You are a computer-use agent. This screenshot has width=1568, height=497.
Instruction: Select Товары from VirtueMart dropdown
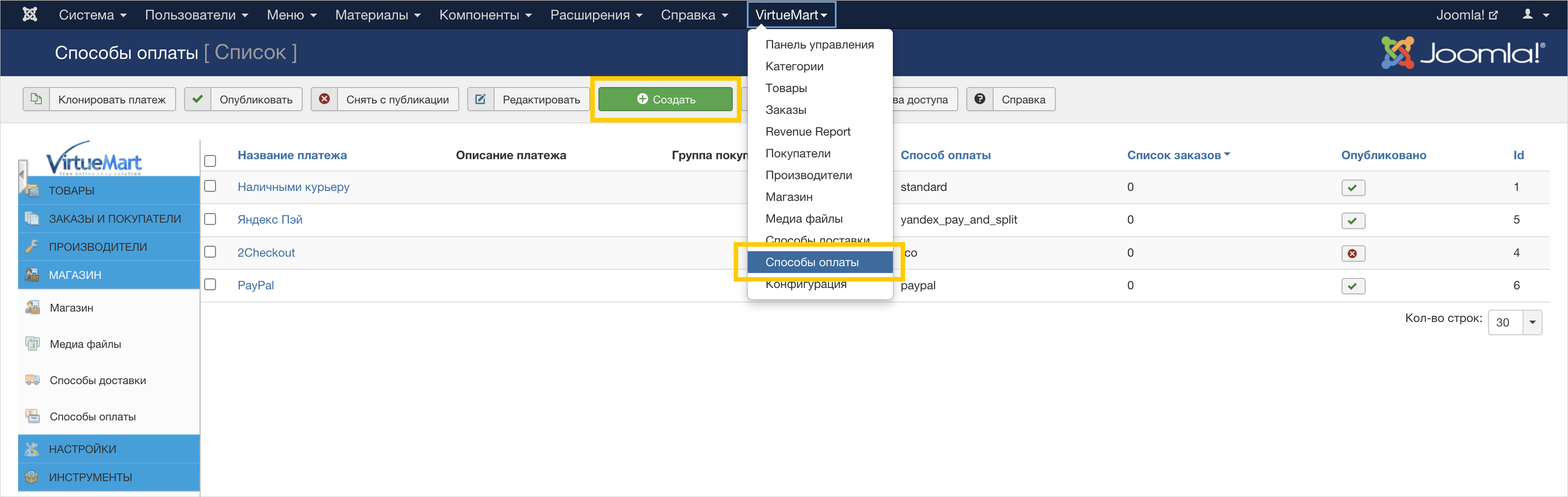click(786, 88)
